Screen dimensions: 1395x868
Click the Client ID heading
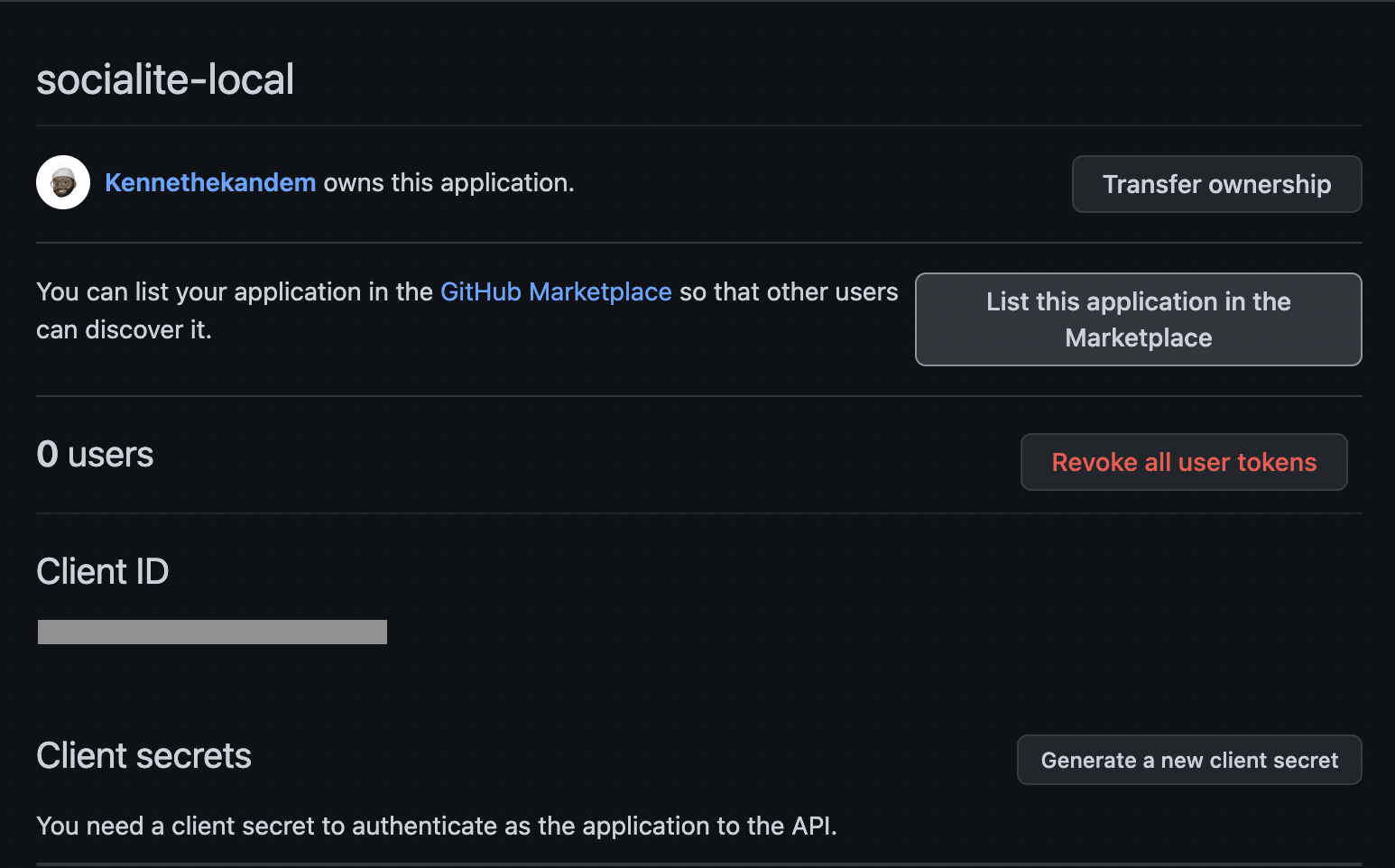coord(103,571)
